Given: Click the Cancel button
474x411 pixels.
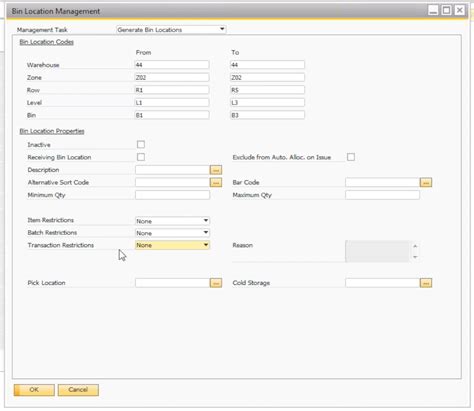Looking at the screenshot, I should (78, 390).
